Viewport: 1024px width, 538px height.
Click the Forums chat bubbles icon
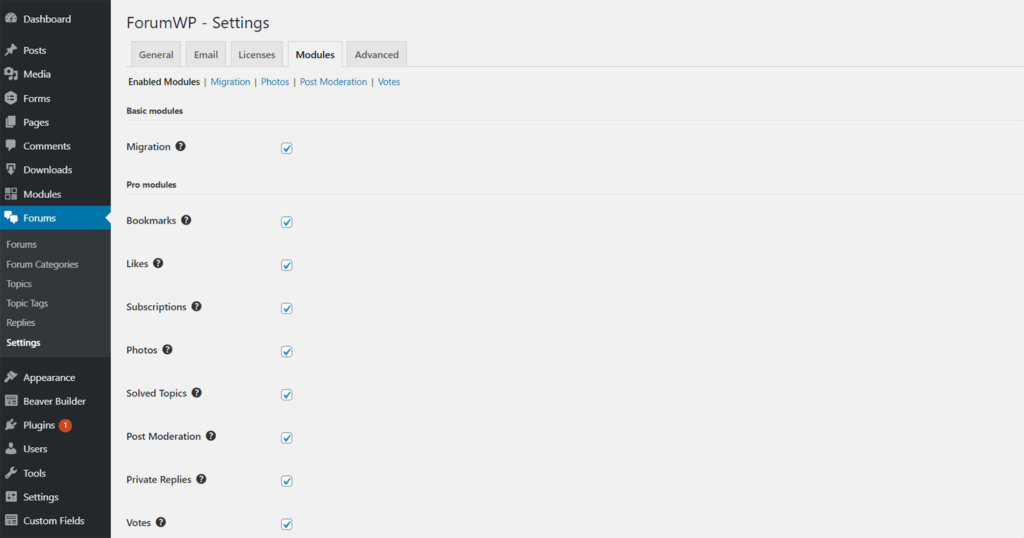11,218
